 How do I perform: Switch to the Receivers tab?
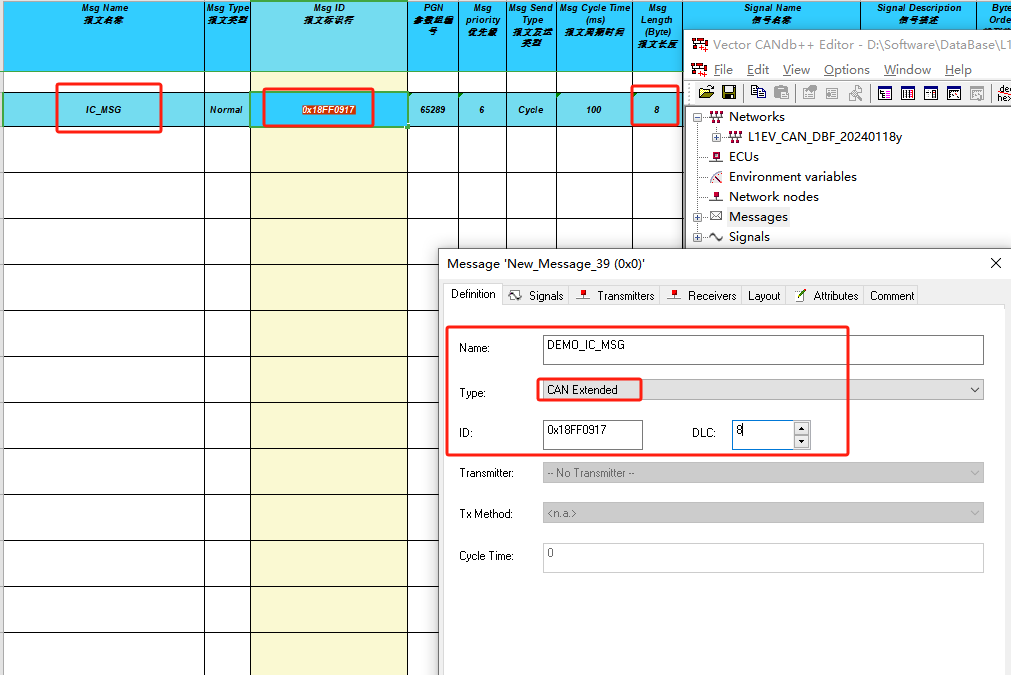tap(702, 295)
